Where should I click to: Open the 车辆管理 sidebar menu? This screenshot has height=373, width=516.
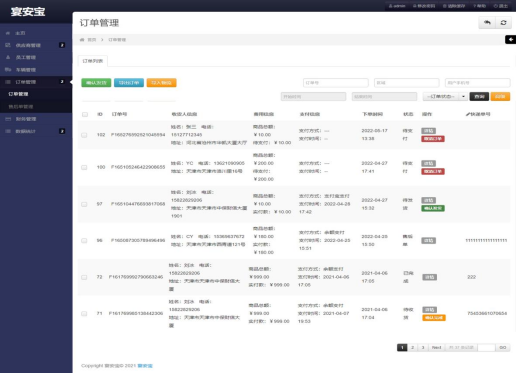click(x=36, y=69)
